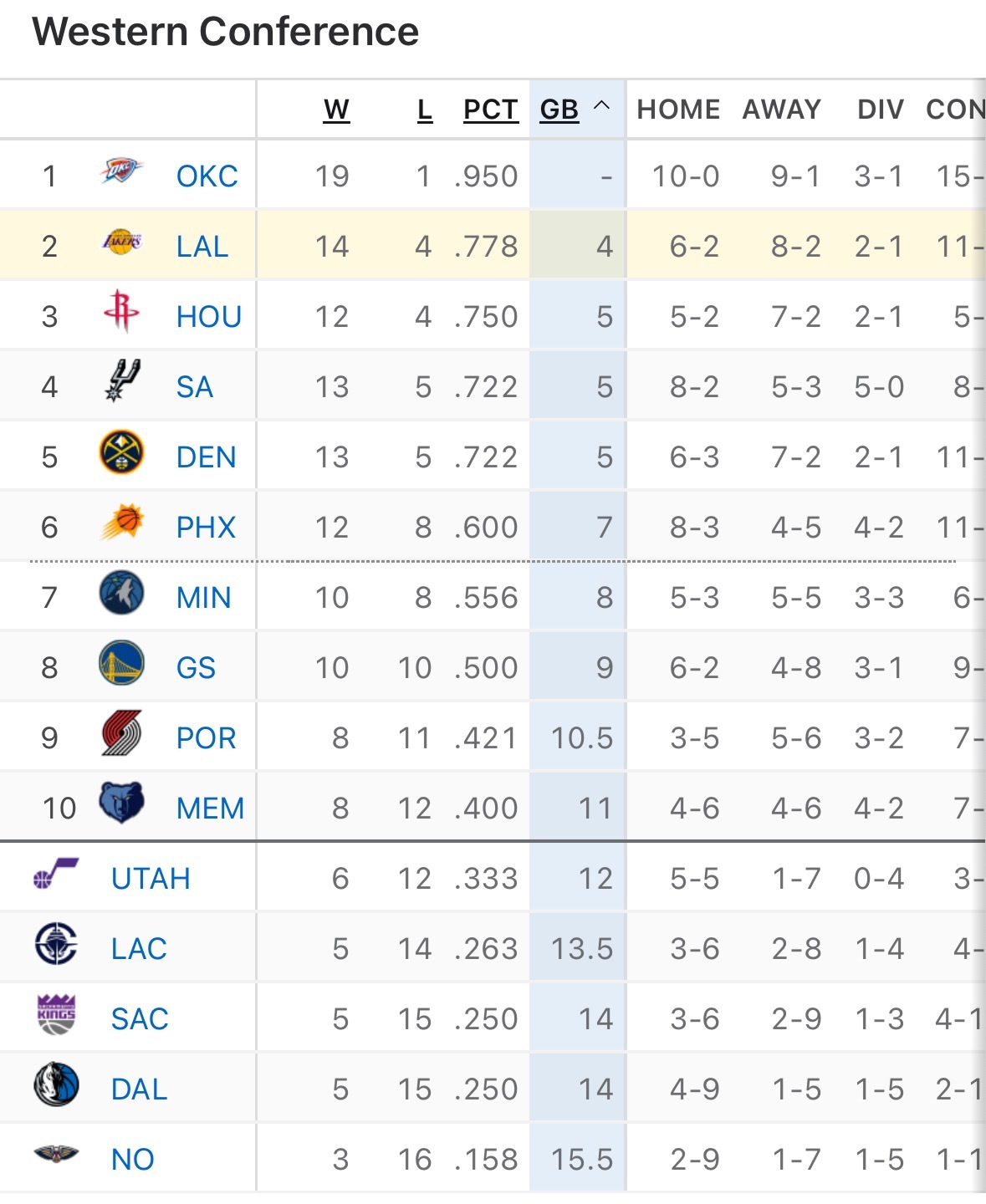Open the OKC team link
The height and width of the screenshot is (1204, 986).
tap(207, 176)
